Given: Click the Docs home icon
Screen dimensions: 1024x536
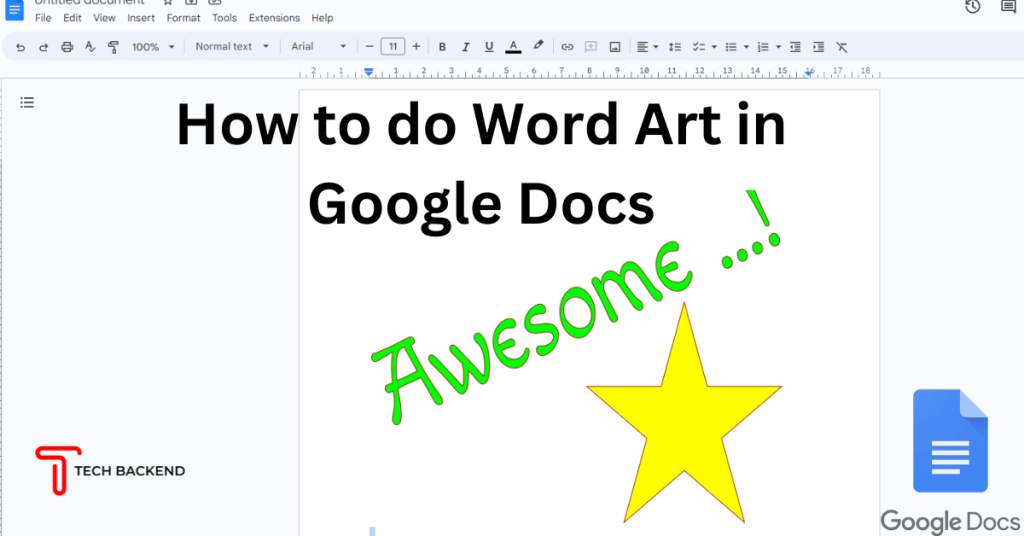Looking at the screenshot, I should tap(14, 10).
